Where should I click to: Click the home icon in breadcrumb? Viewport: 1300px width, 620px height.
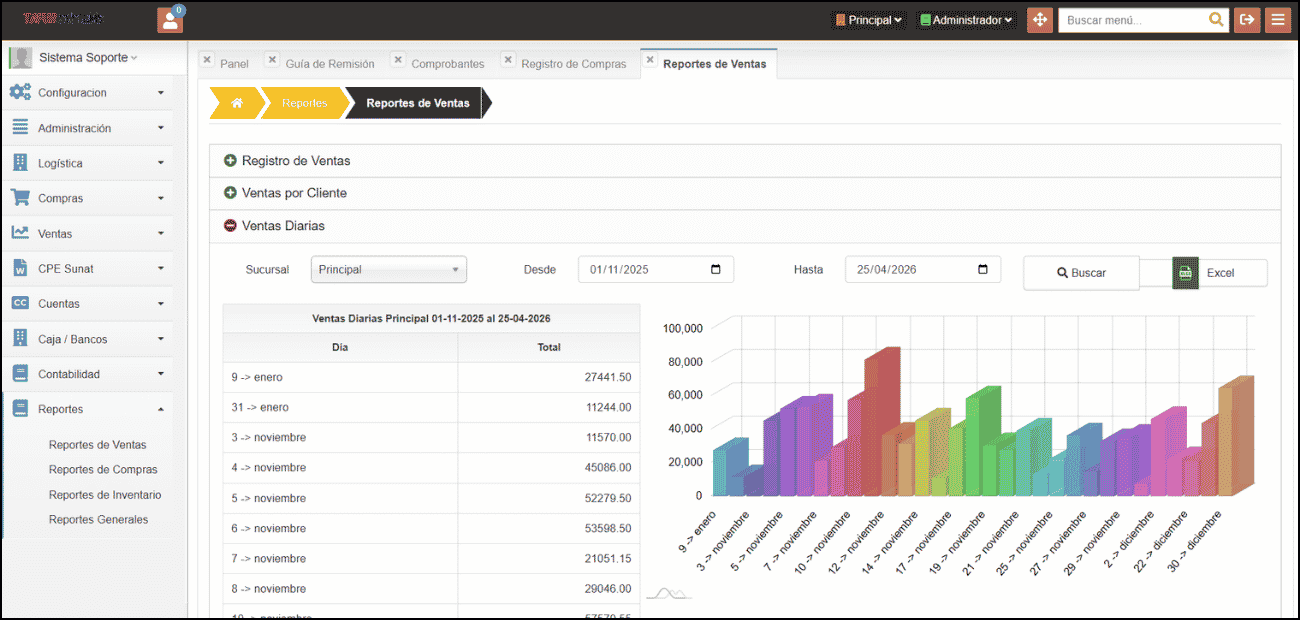pos(237,103)
